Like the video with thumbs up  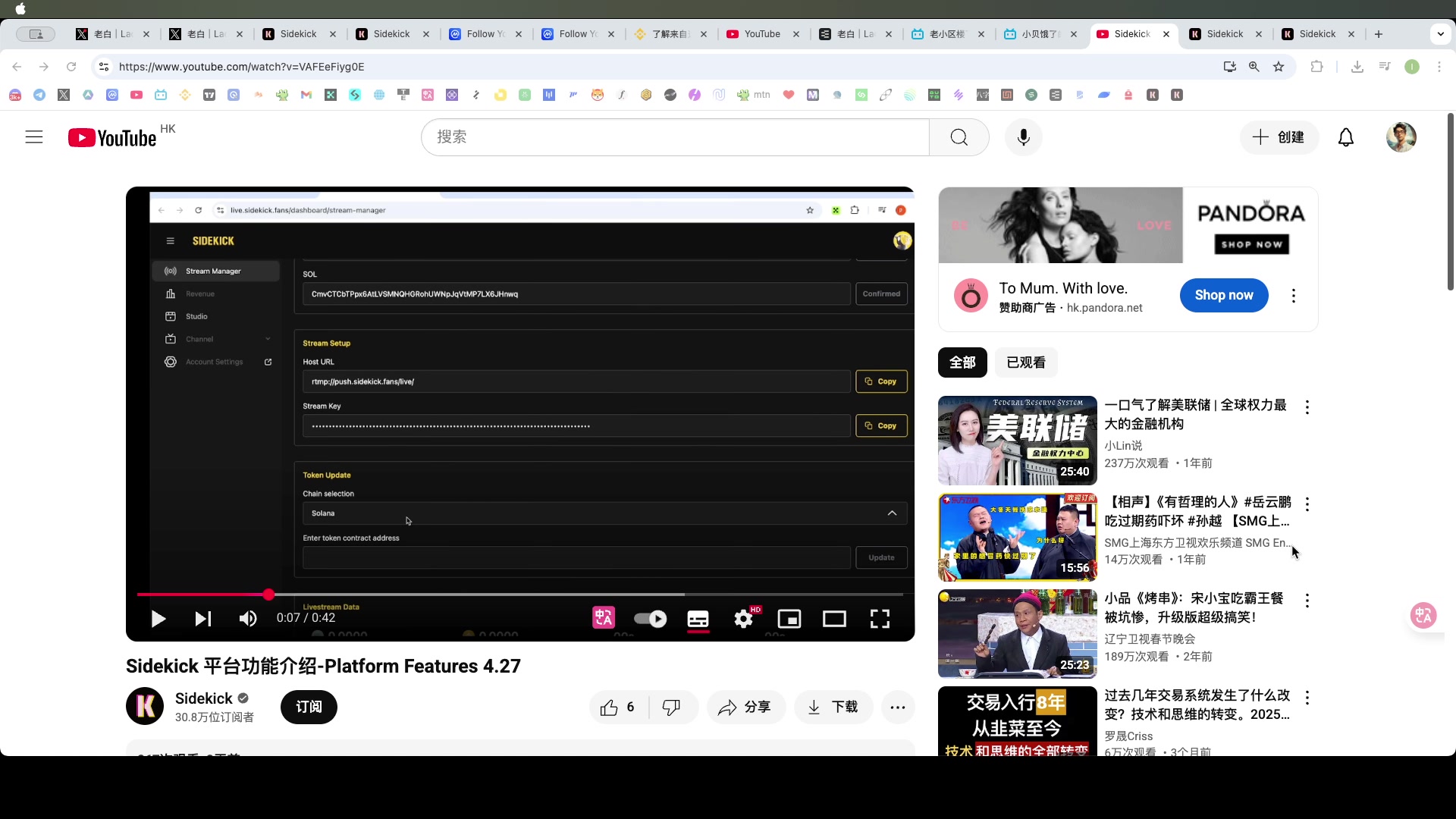(x=617, y=708)
